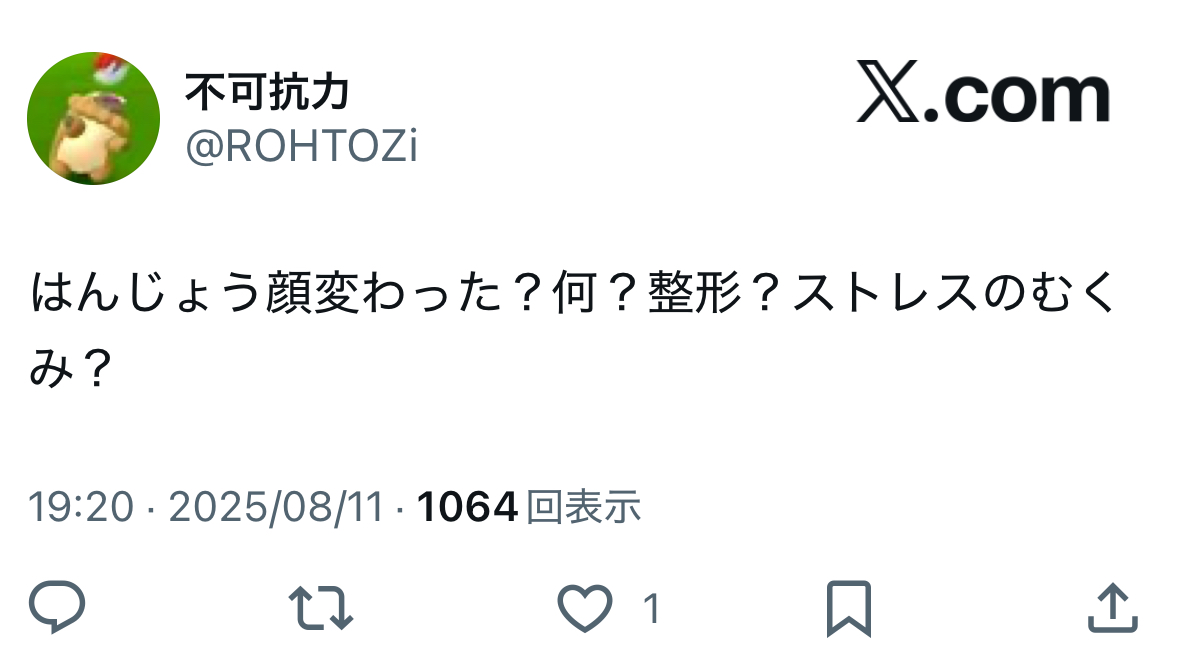Bookmark this post with the bookmark icon
The height and width of the screenshot is (668, 1179).
(x=849, y=608)
